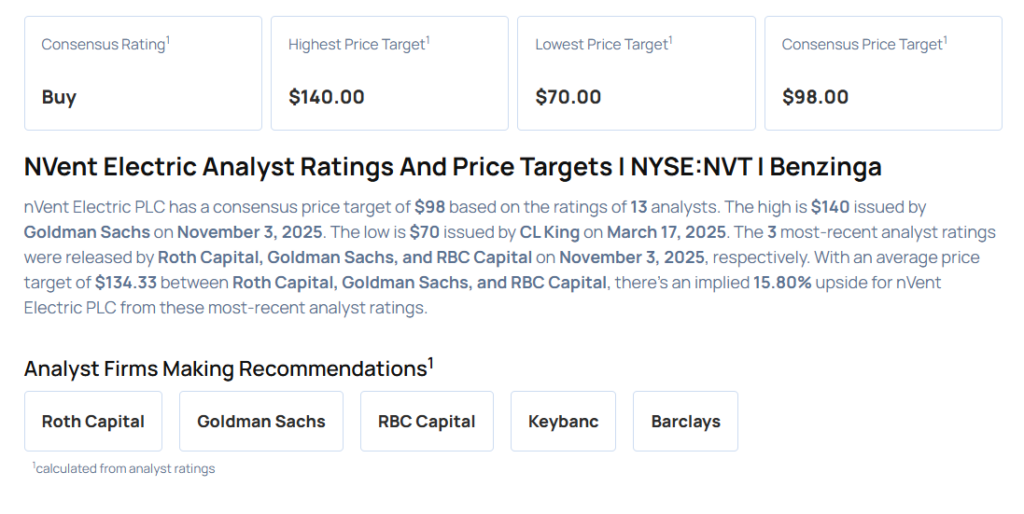Click the Analyst Firms Making Recommendations heading
The height and width of the screenshot is (514, 1024).
[x=228, y=368]
